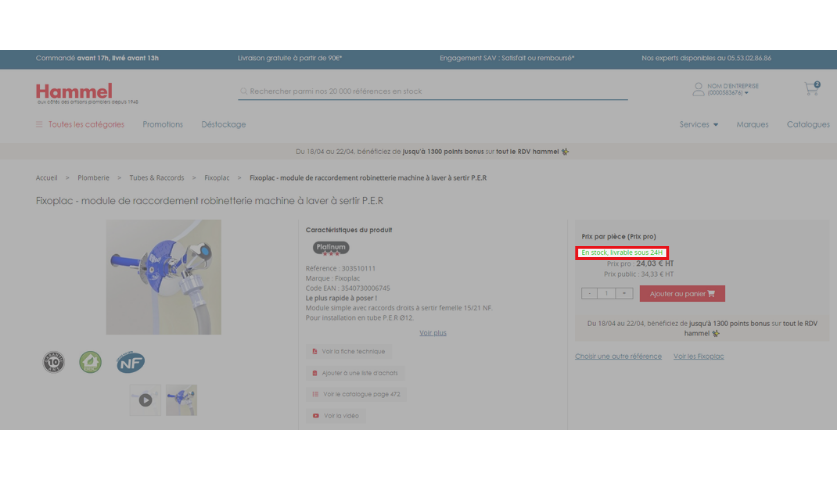Viewport: 837px width, 500px height.
Task: Click the experts phone number text
Action: 706,58
